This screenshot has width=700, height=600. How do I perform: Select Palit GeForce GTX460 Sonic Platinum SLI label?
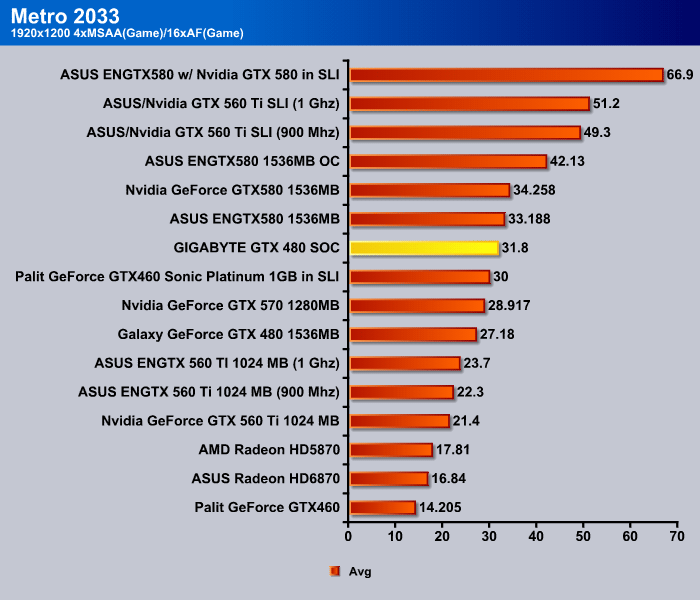(177, 277)
